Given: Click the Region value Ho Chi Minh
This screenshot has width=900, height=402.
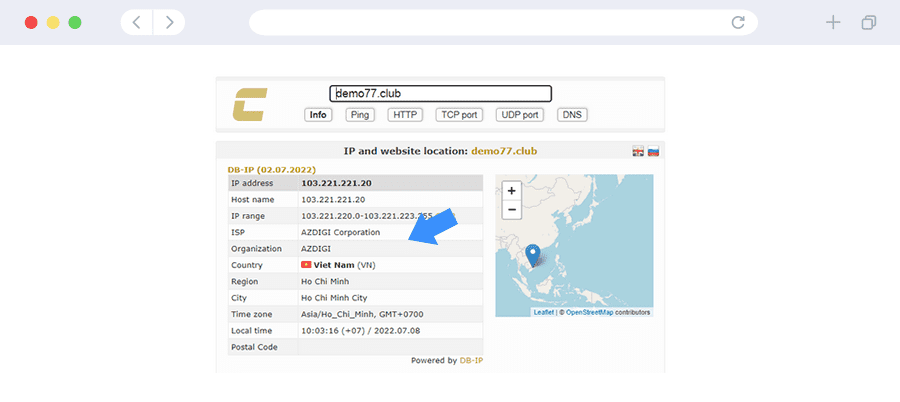Looking at the screenshot, I should 325,281.
